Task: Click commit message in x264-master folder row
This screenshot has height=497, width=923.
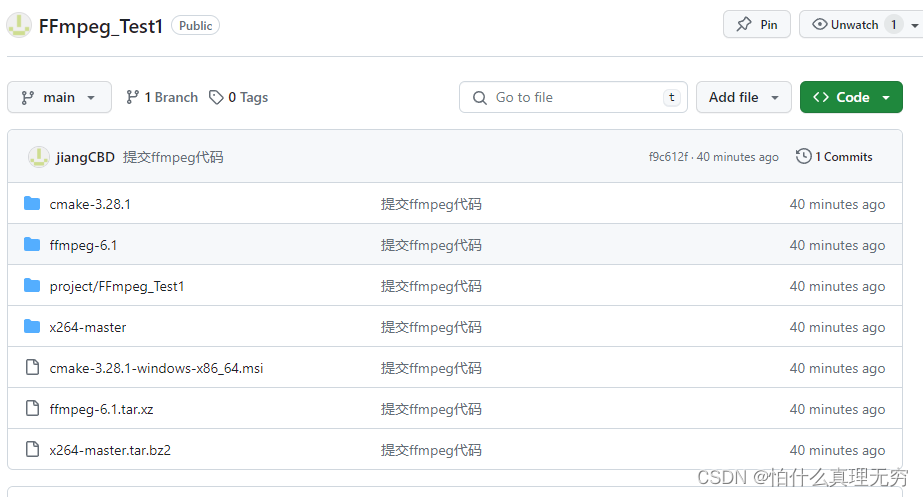Action: click(431, 327)
